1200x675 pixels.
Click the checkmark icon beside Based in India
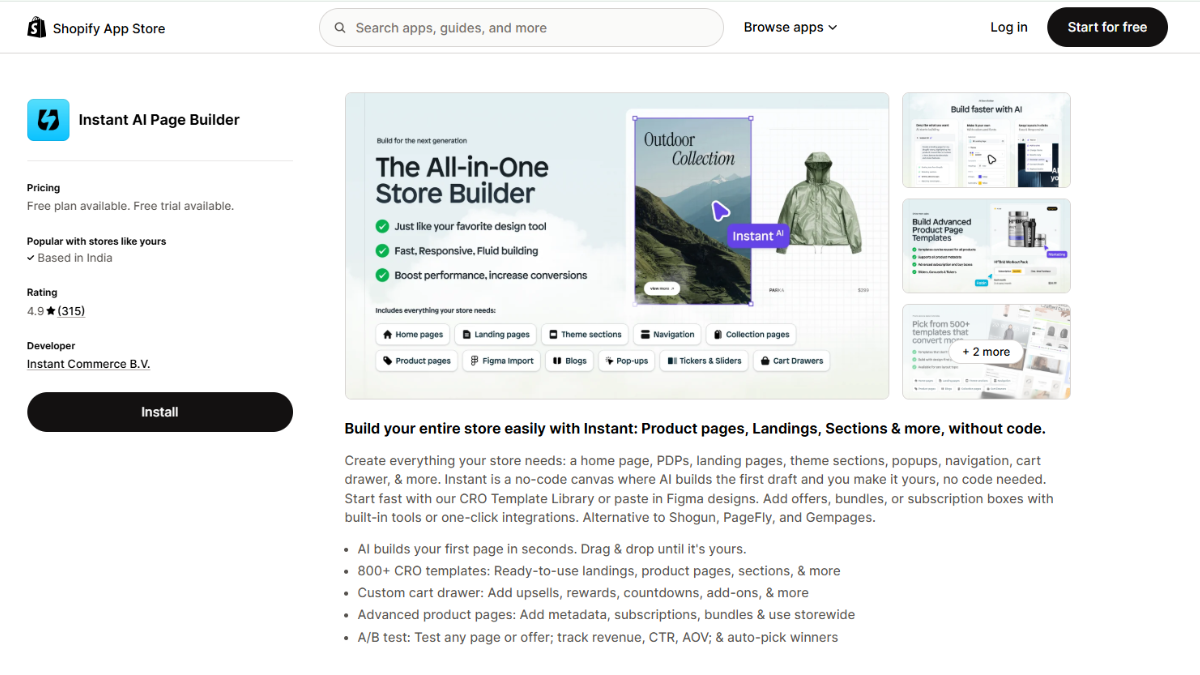tap(31, 258)
